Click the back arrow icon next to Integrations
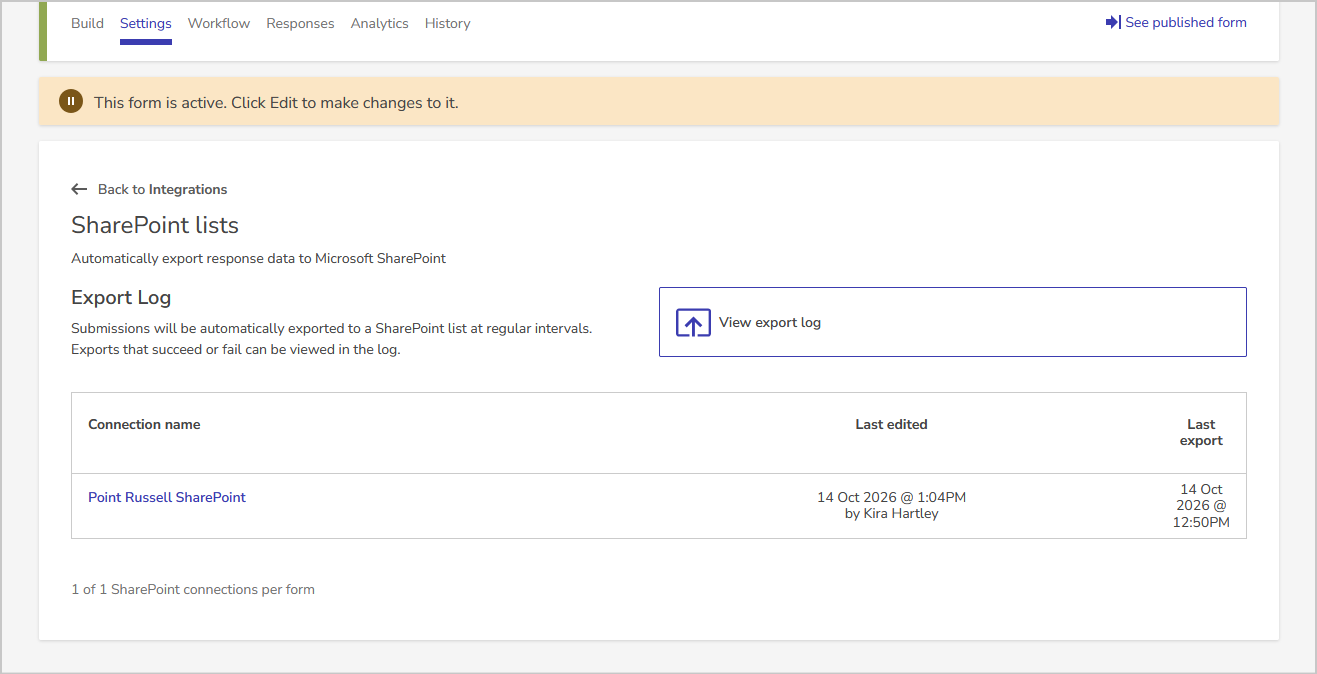 point(80,189)
